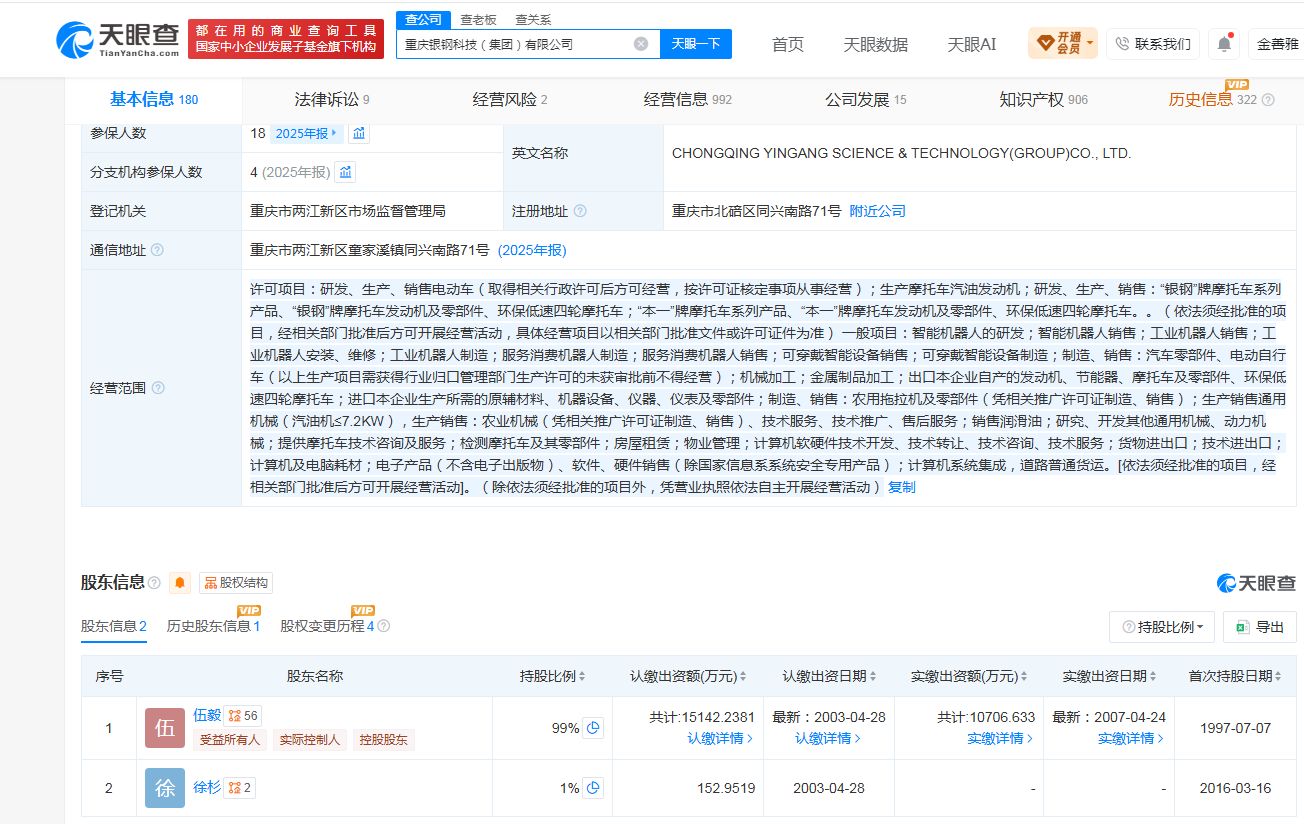Screen dimensions: 1304x824
Task: Click 附近公司 link
Action: (877, 211)
